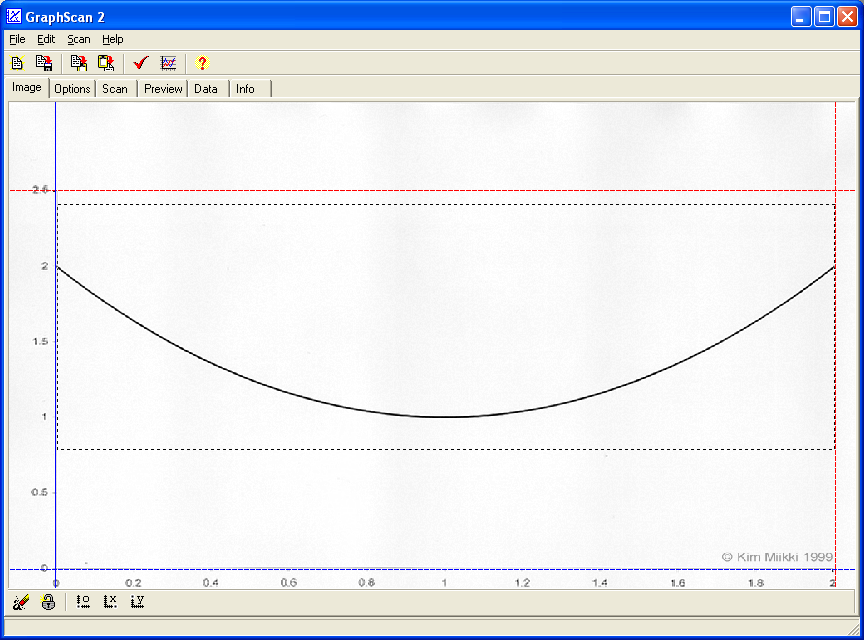The height and width of the screenshot is (640, 864).
Task: Click the yellow question mark help icon
Action: [x=202, y=63]
